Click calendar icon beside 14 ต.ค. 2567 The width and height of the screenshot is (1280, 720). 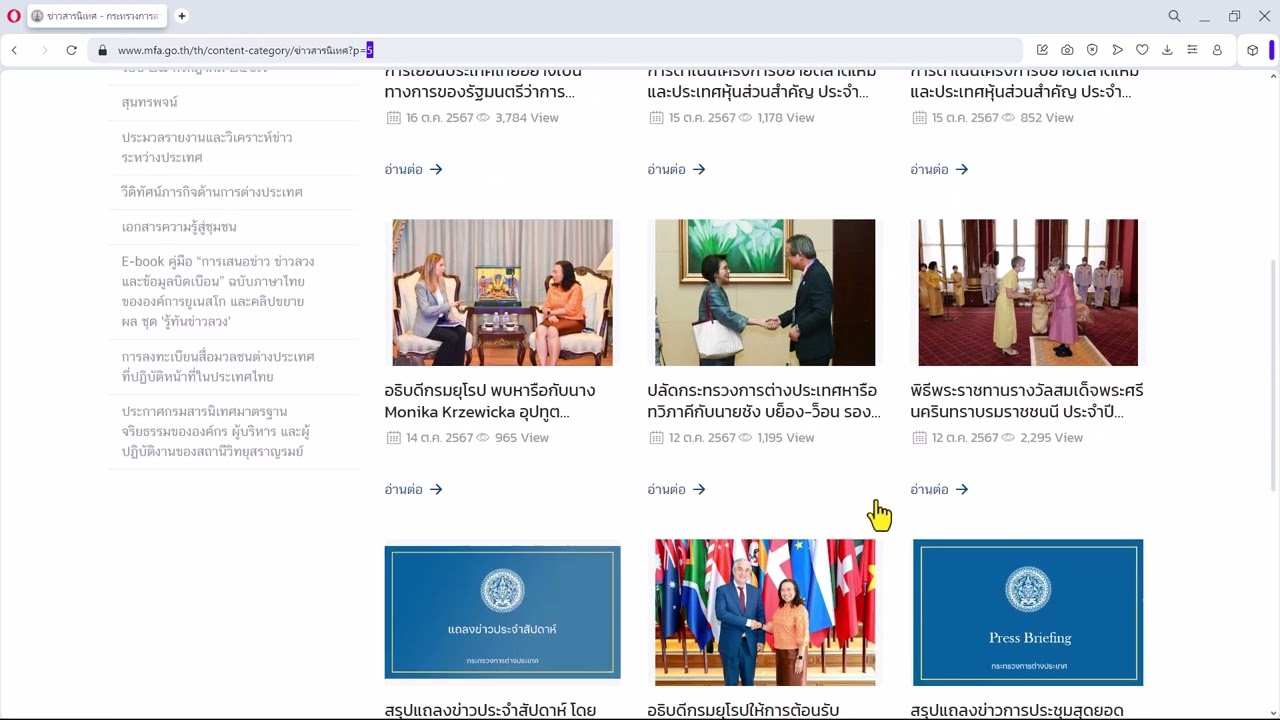click(x=393, y=437)
